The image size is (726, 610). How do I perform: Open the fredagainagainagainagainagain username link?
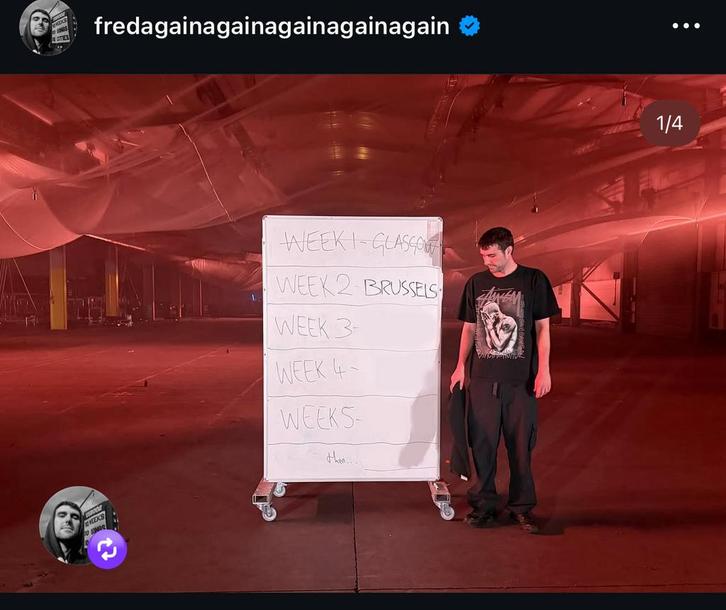click(x=271, y=26)
